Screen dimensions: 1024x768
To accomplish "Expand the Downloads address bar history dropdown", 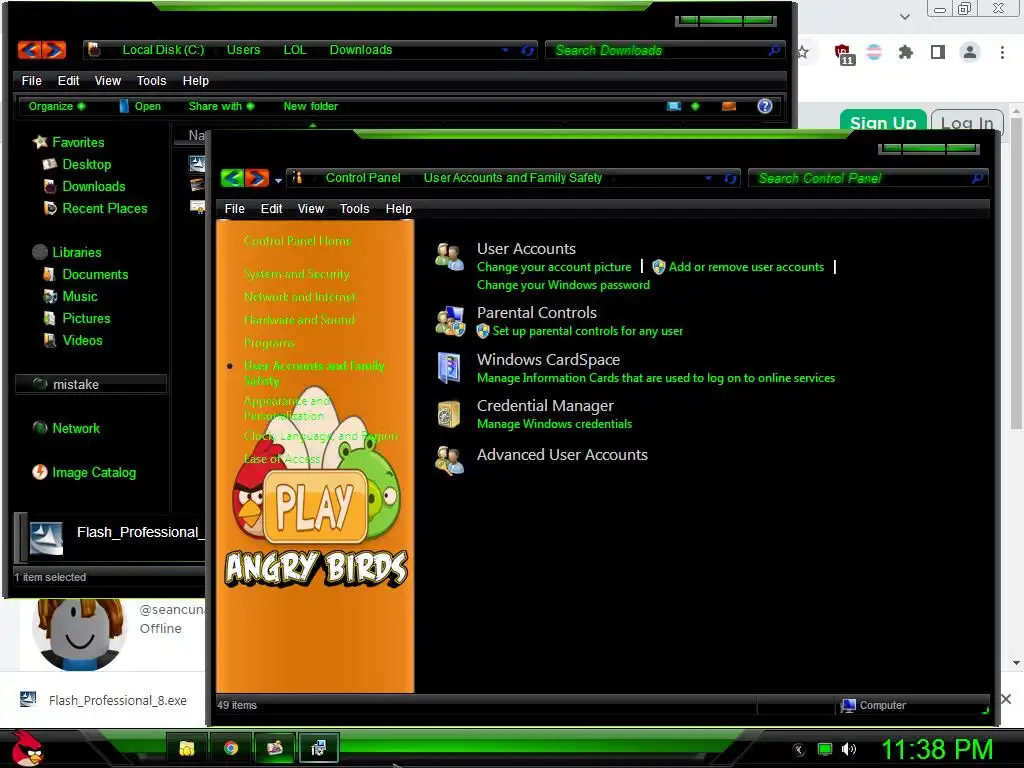I will coord(505,50).
